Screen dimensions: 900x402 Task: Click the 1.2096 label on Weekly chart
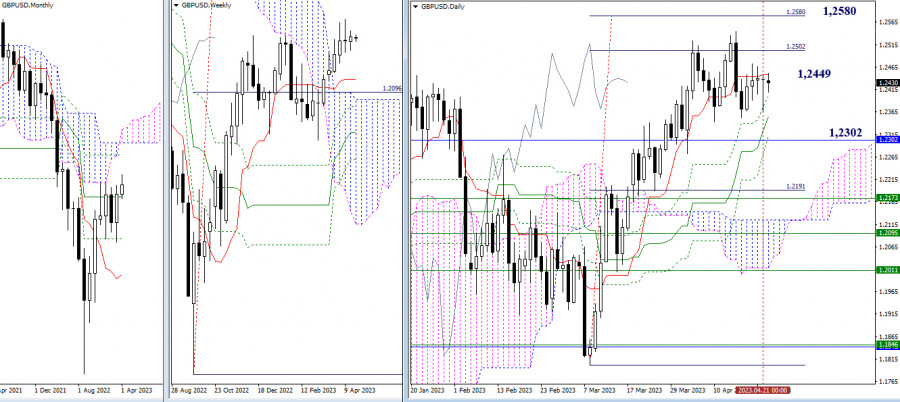(391, 89)
